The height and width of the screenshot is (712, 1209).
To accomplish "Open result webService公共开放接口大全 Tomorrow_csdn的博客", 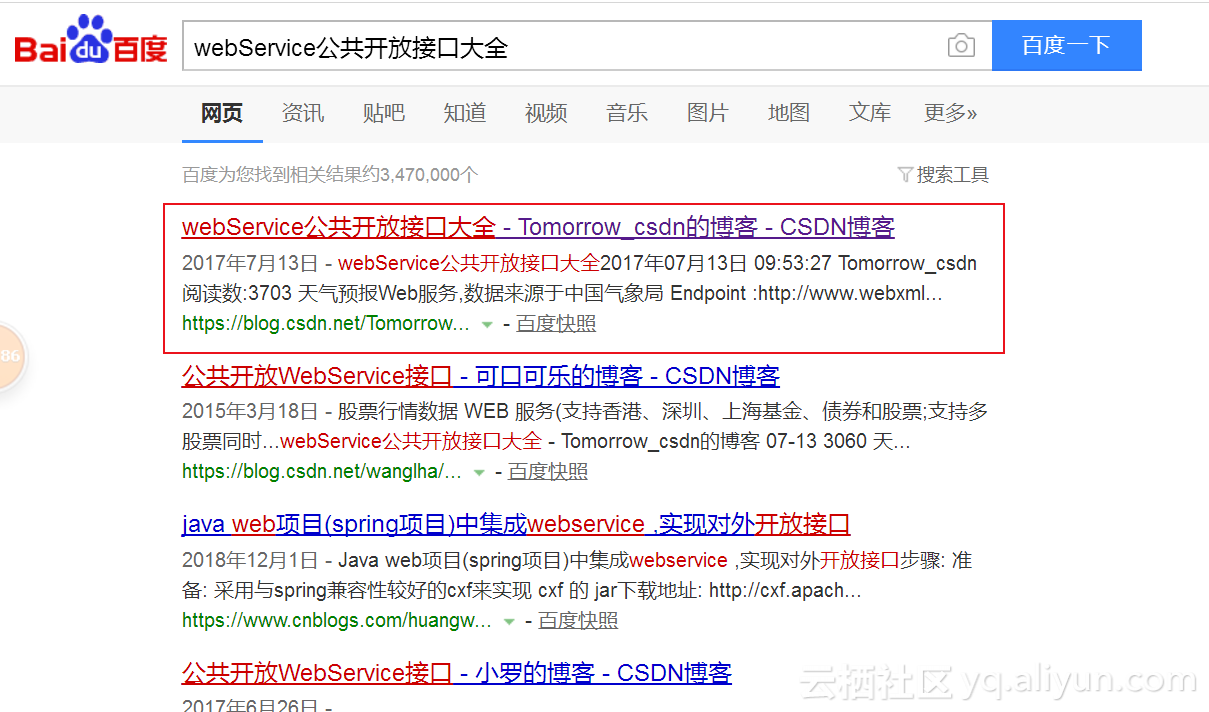I will 538,227.
